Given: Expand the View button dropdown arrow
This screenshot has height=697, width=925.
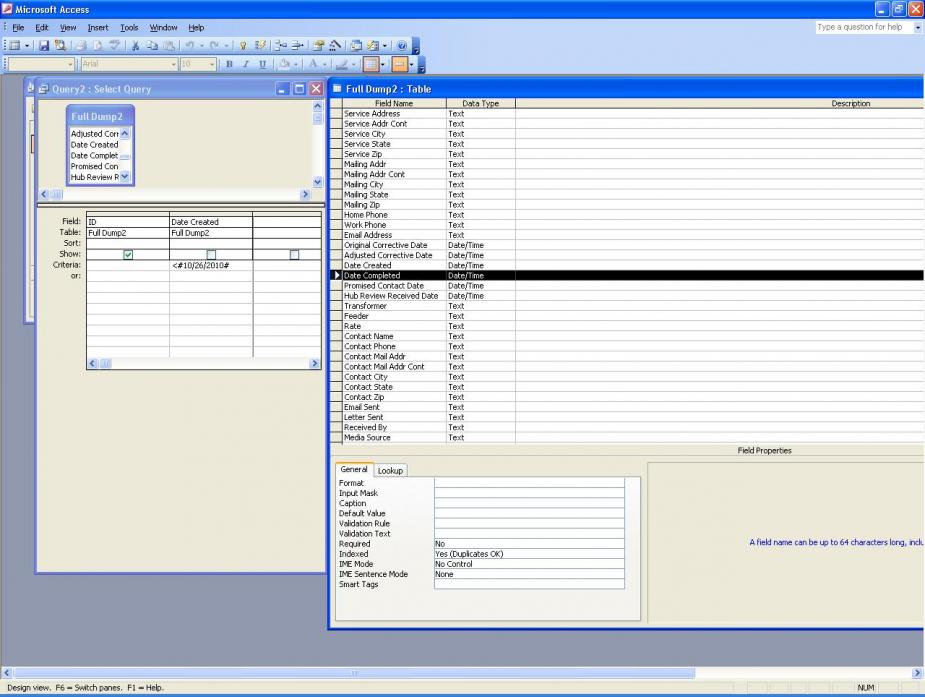Looking at the screenshot, I should click(27, 46).
